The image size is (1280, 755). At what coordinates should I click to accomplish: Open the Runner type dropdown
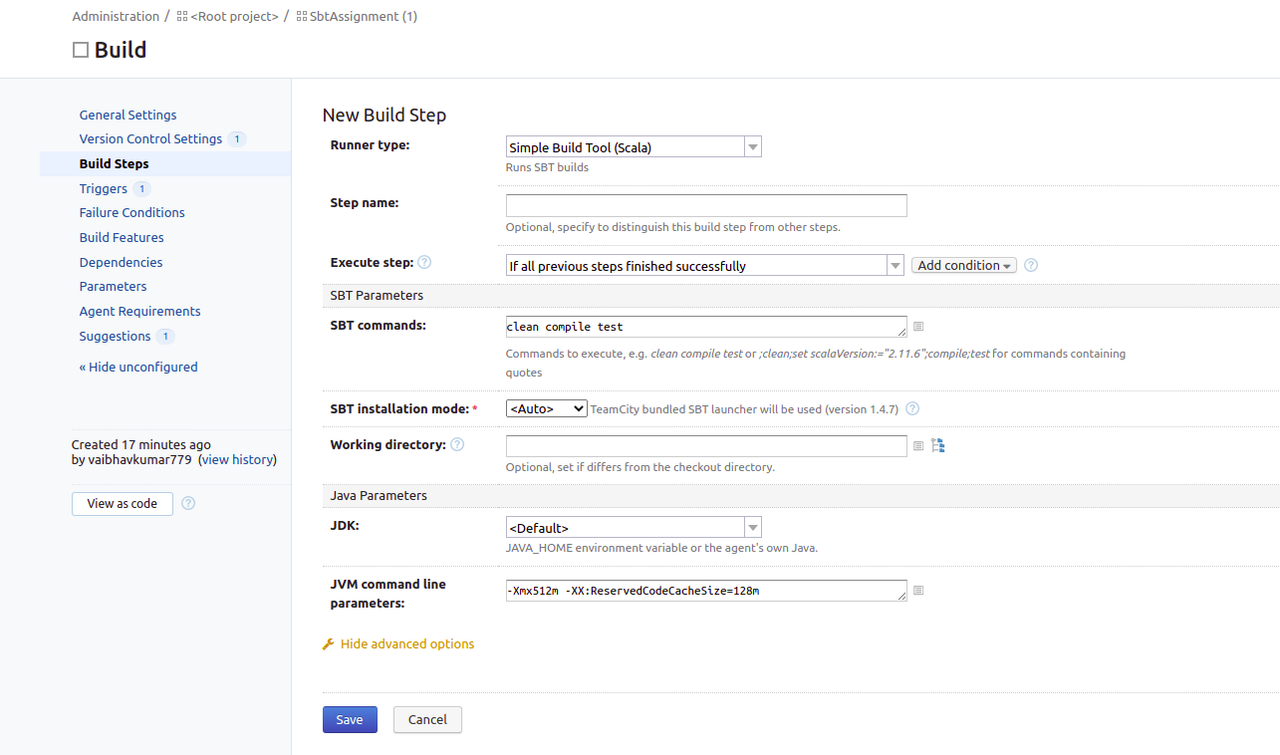(x=752, y=146)
